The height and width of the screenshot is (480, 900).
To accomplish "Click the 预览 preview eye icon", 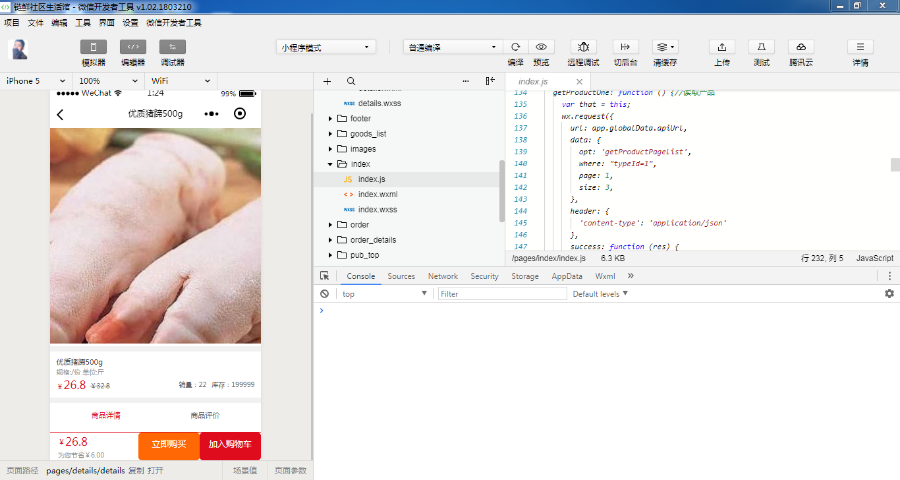I will coord(541,47).
